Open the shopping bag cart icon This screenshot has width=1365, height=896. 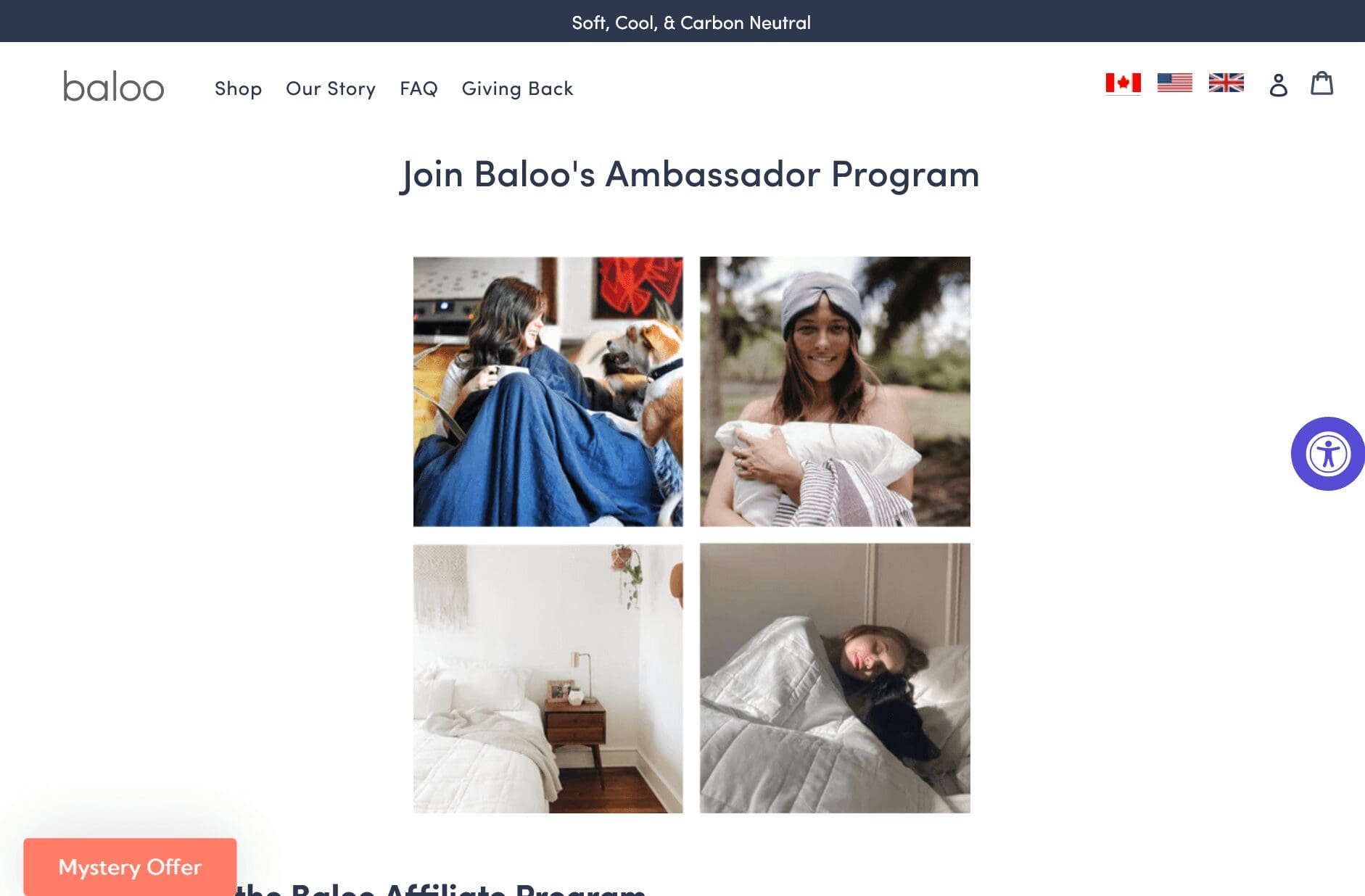point(1321,83)
